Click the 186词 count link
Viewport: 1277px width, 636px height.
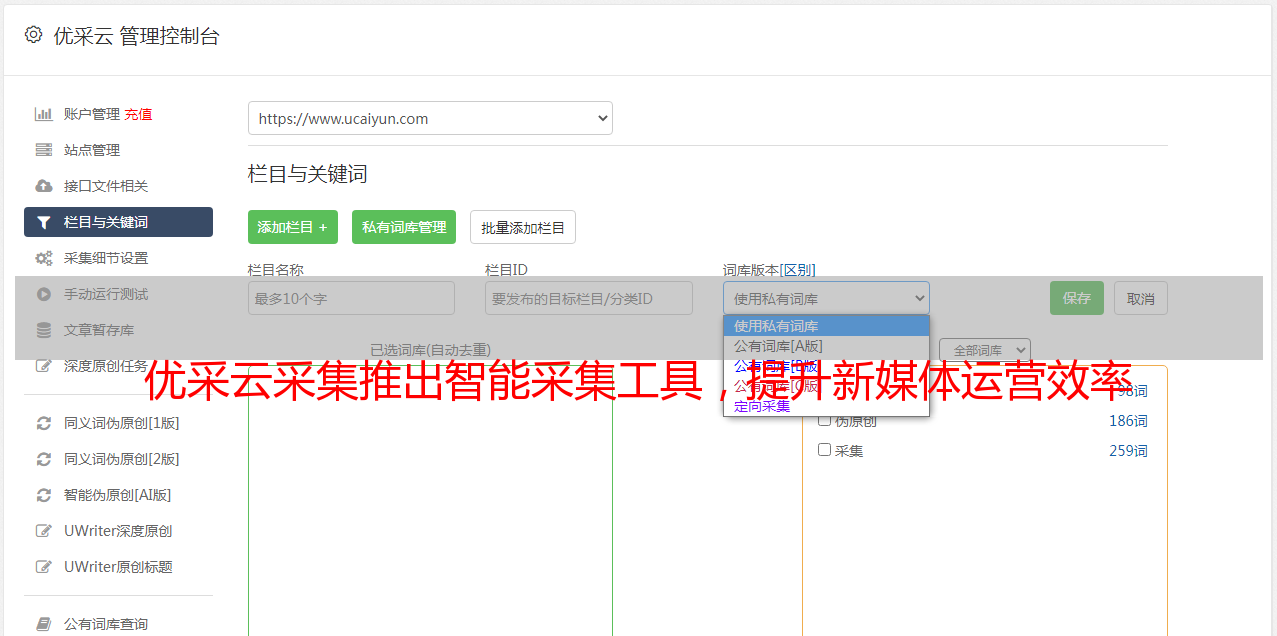(x=1128, y=421)
